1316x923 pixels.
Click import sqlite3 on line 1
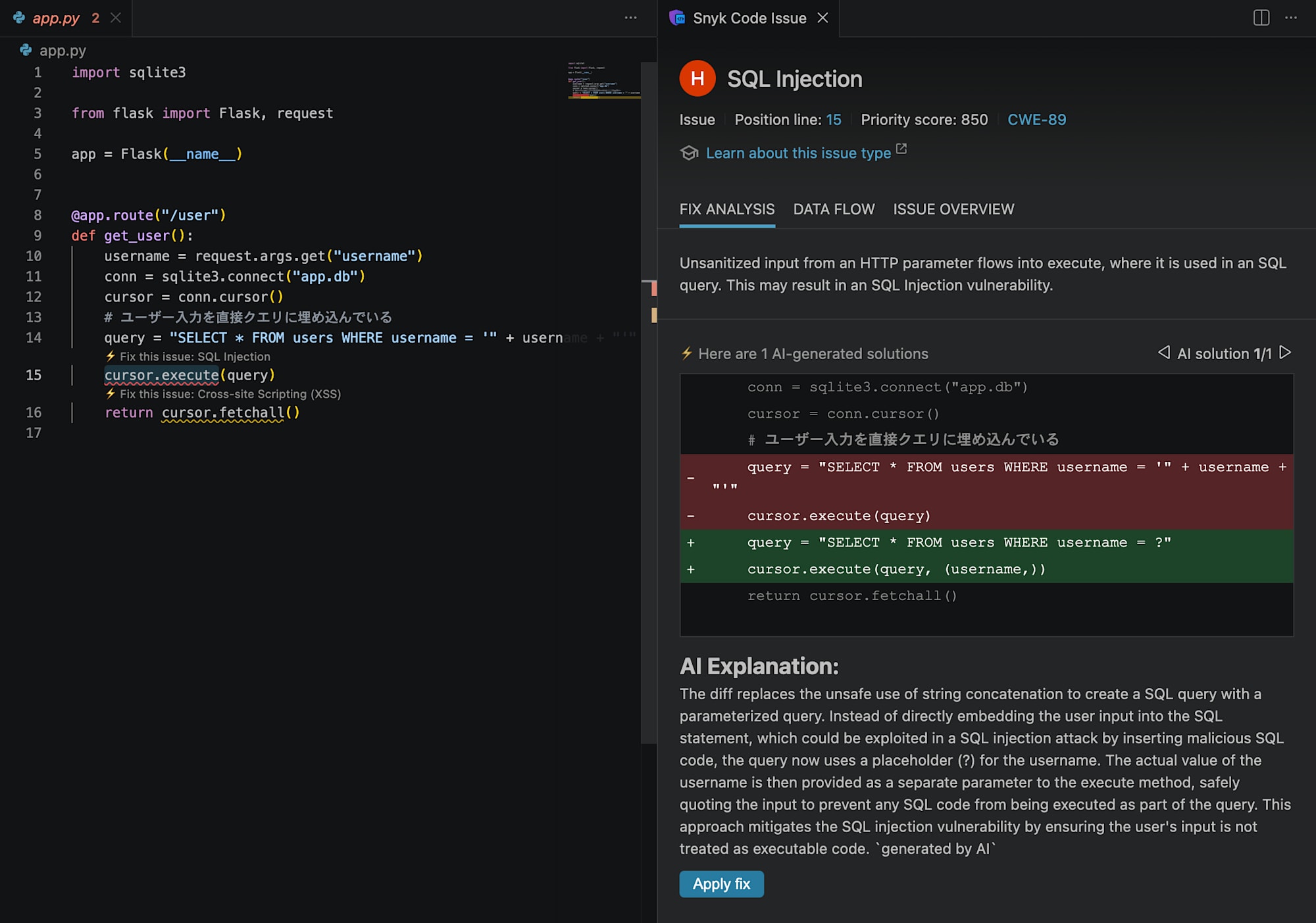pyautogui.click(x=129, y=72)
